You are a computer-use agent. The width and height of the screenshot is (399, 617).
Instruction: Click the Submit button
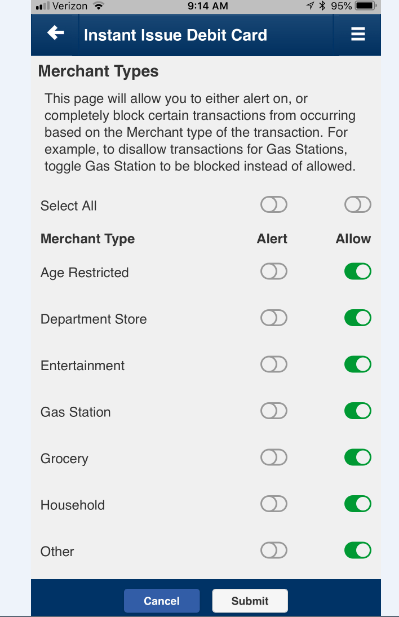[x=250, y=601]
